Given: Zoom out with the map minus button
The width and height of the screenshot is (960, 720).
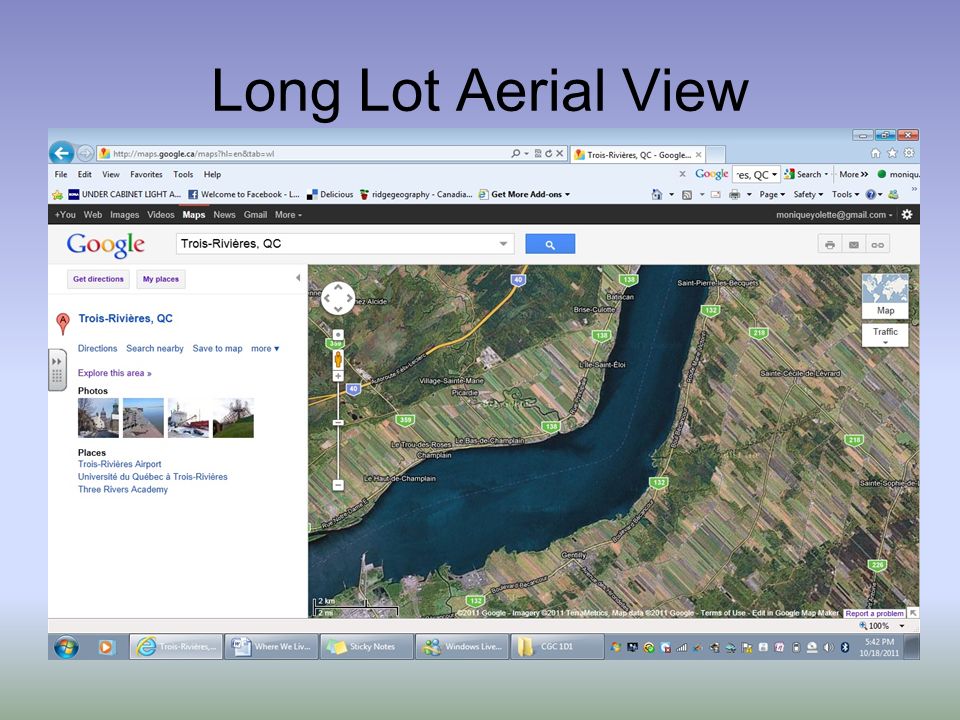Looking at the screenshot, I should click(x=337, y=485).
